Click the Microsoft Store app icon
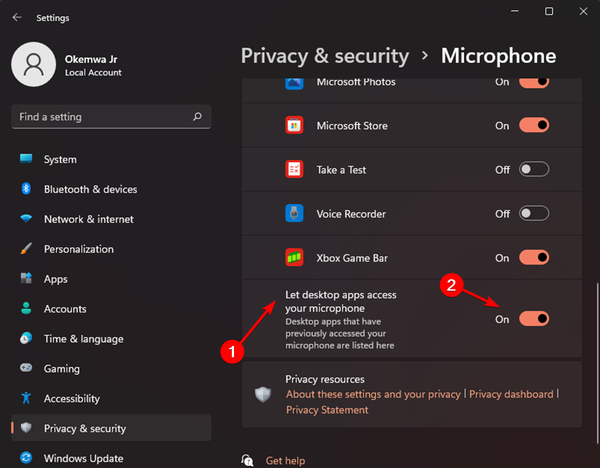The height and width of the screenshot is (468, 600). (x=294, y=126)
